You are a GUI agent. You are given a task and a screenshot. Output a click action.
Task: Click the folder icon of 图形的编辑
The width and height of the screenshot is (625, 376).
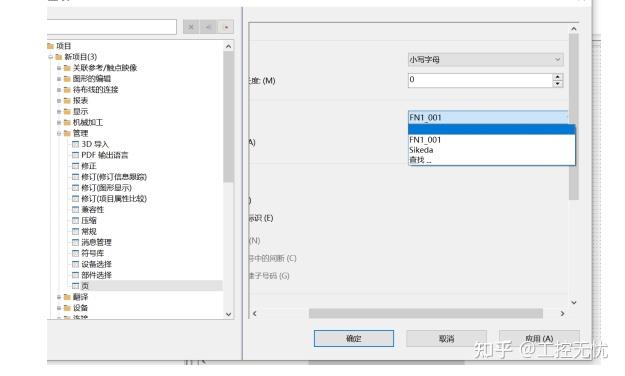click(x=67, y=79)
